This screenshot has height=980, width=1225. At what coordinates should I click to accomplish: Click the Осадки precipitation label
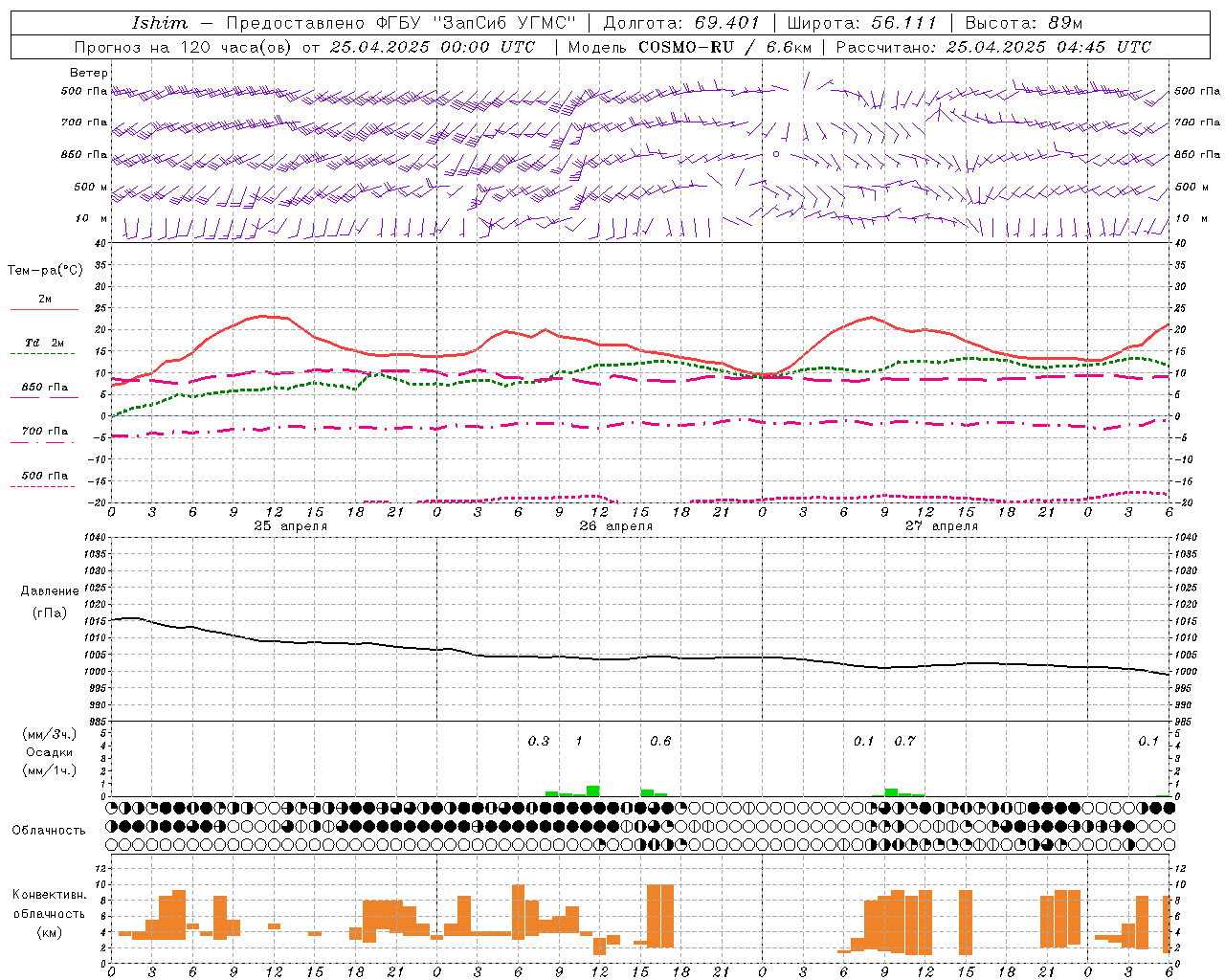tap(49, 752)
